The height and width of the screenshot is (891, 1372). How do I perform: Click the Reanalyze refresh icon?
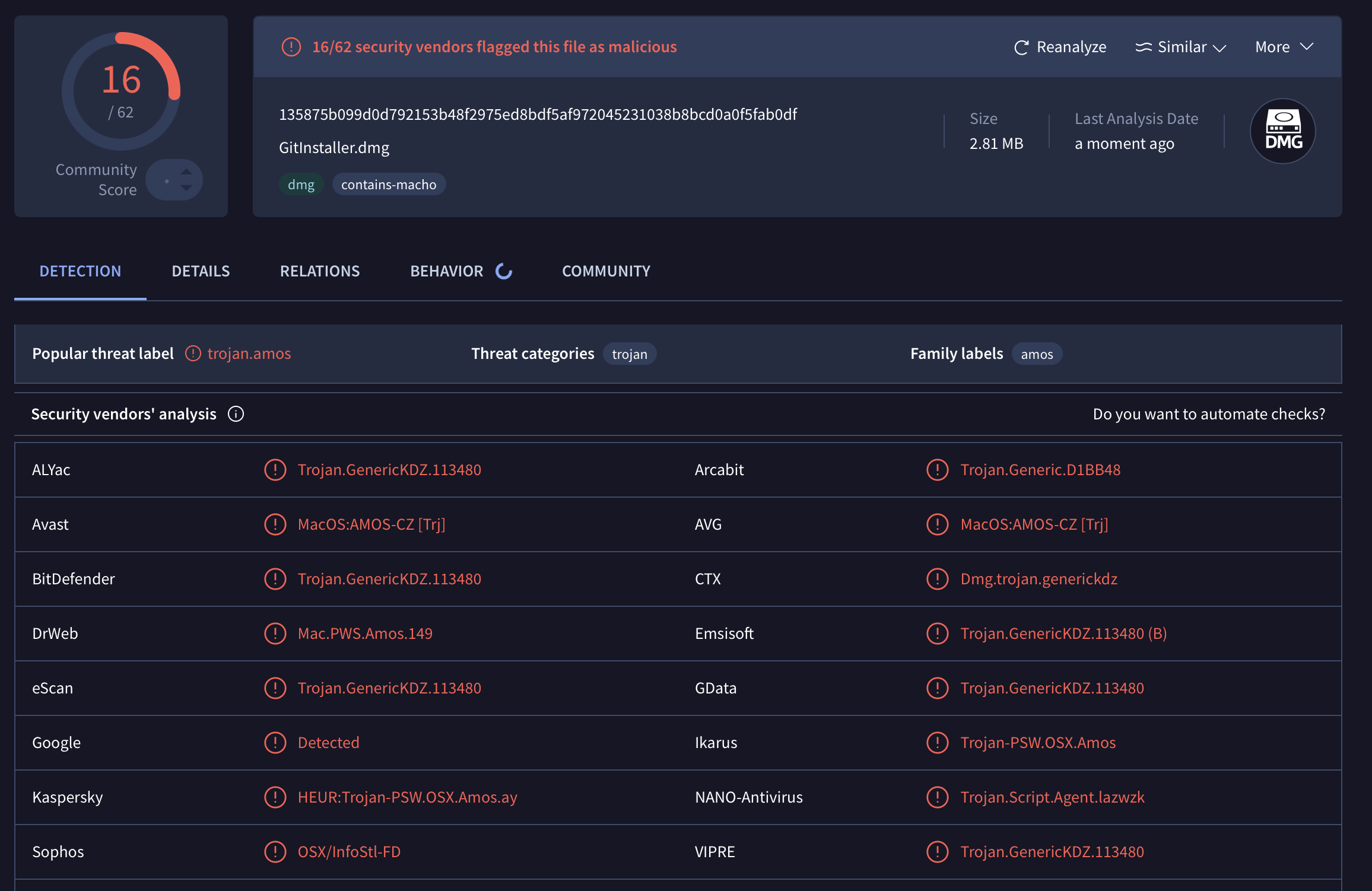click(x=1021, y=47)
